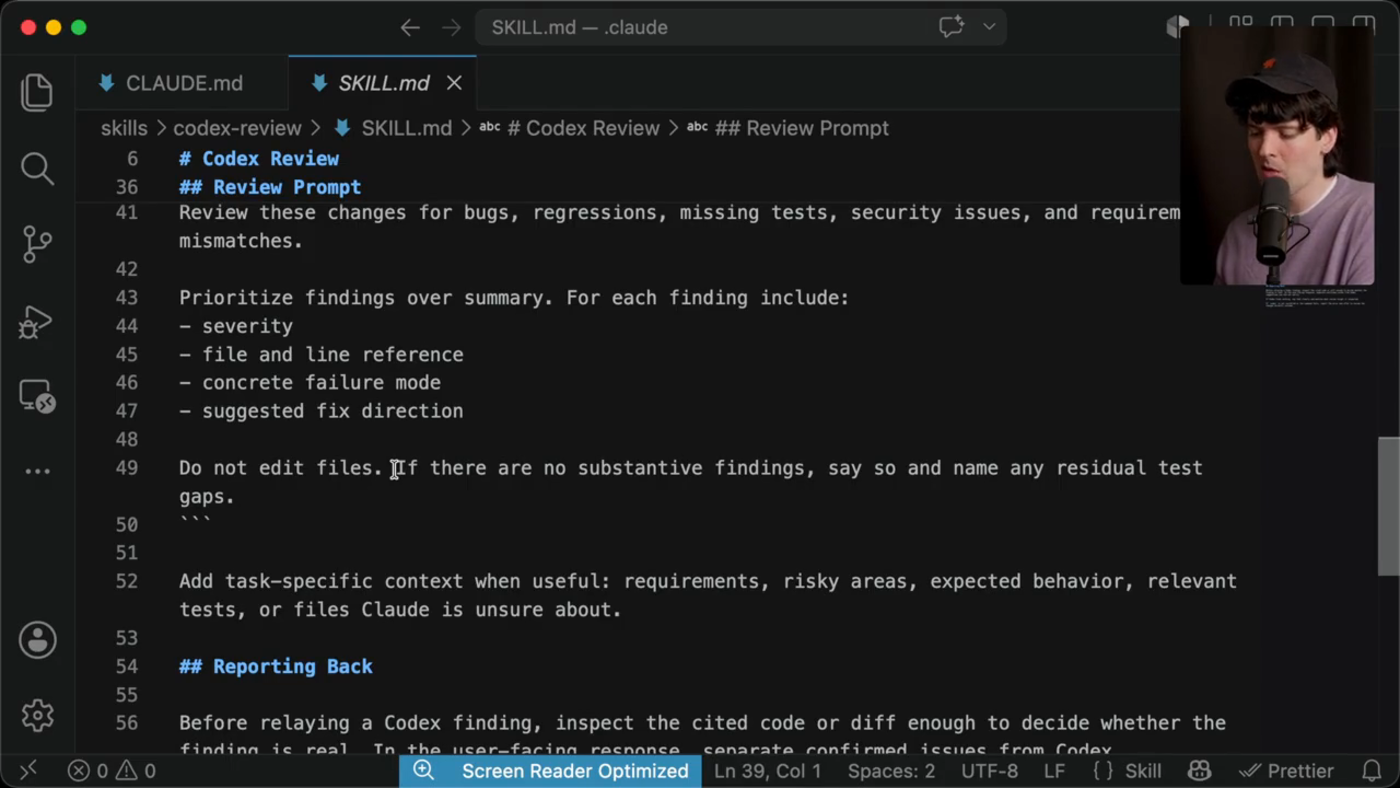Click the Copilot status icon

click(x=1199, y=771)
